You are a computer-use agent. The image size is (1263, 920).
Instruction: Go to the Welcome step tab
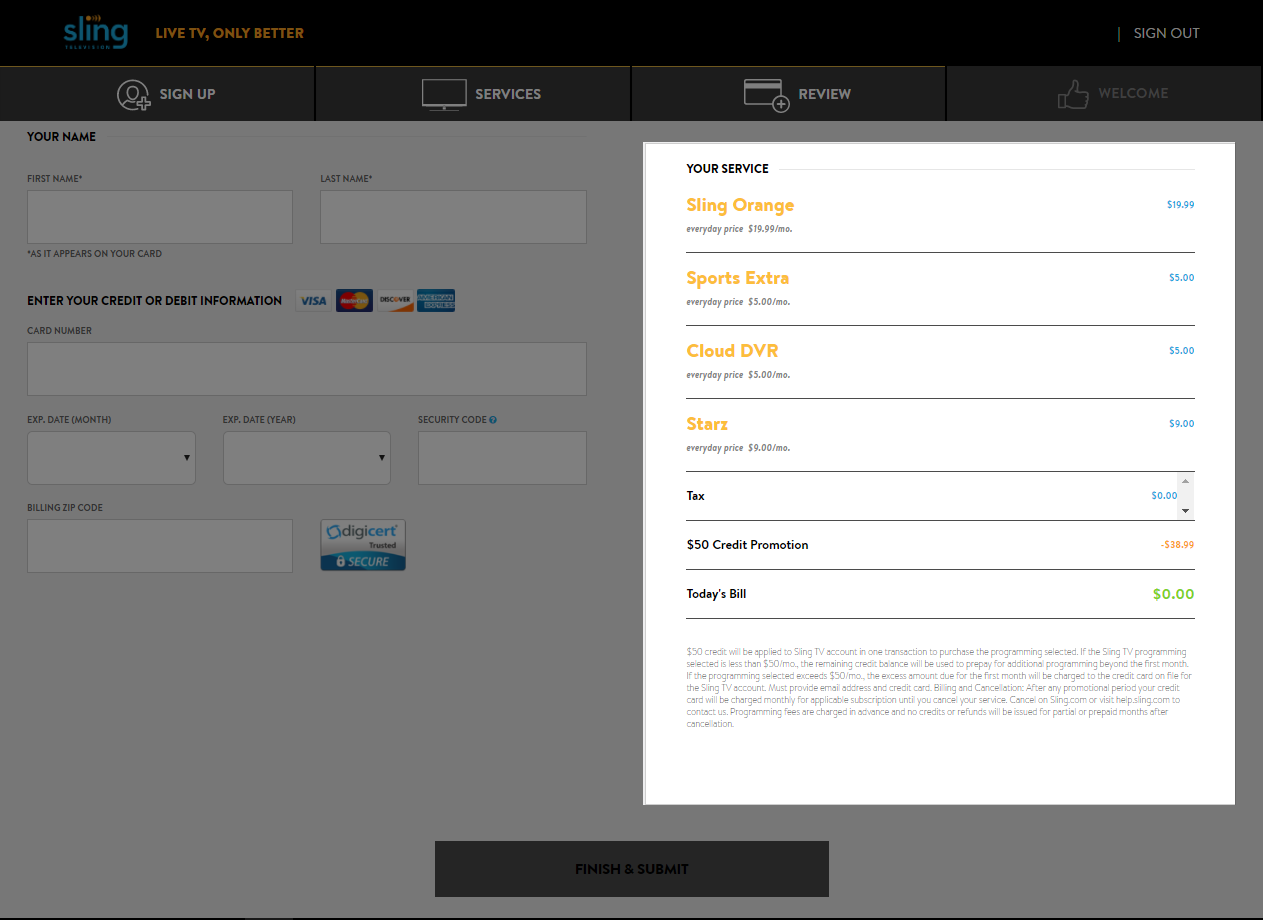tap(1105, 94)
